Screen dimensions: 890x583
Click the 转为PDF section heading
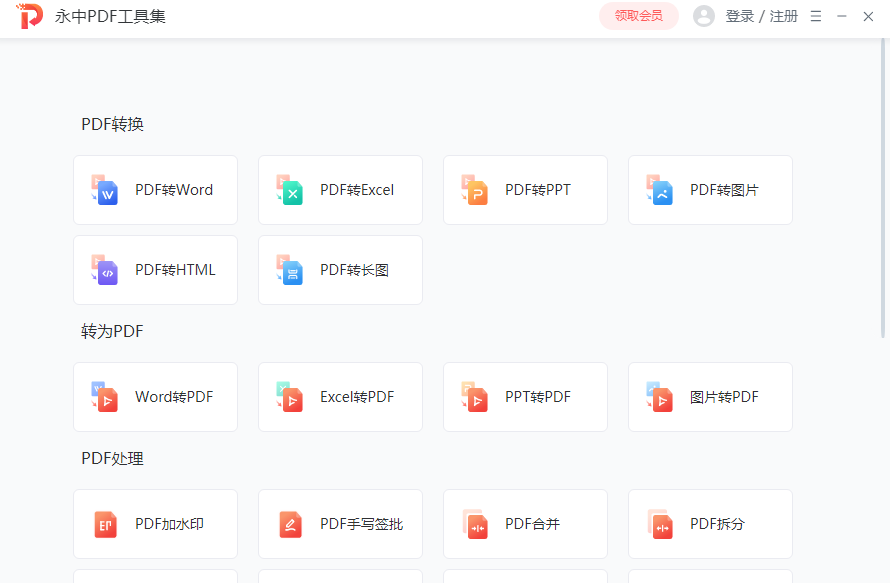click(x=112, y=332)
